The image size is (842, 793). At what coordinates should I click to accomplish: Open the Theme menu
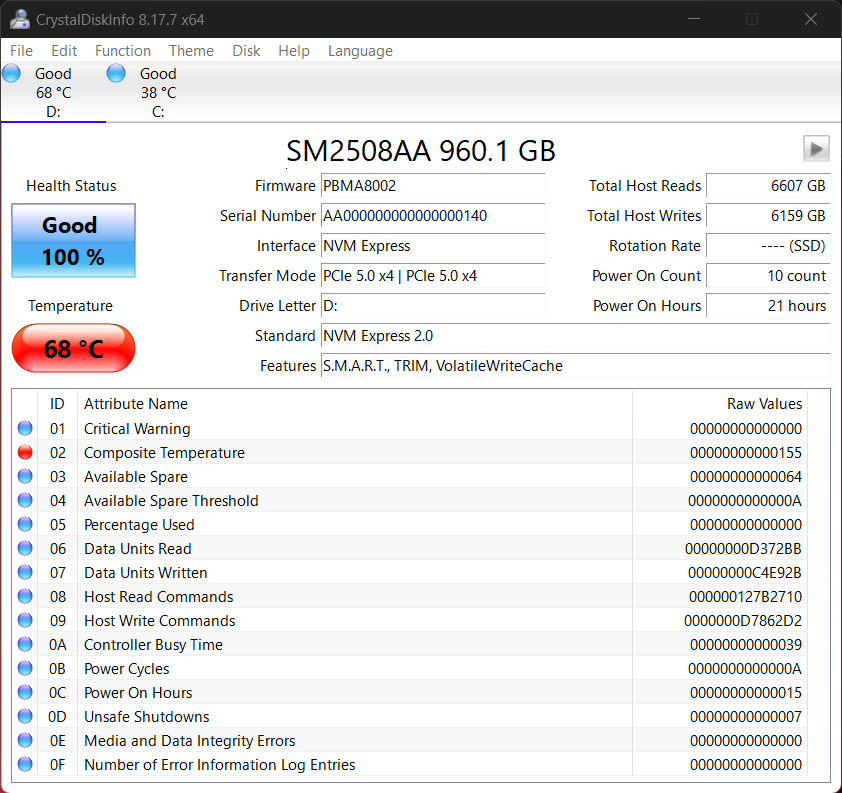tap(191, 51)
